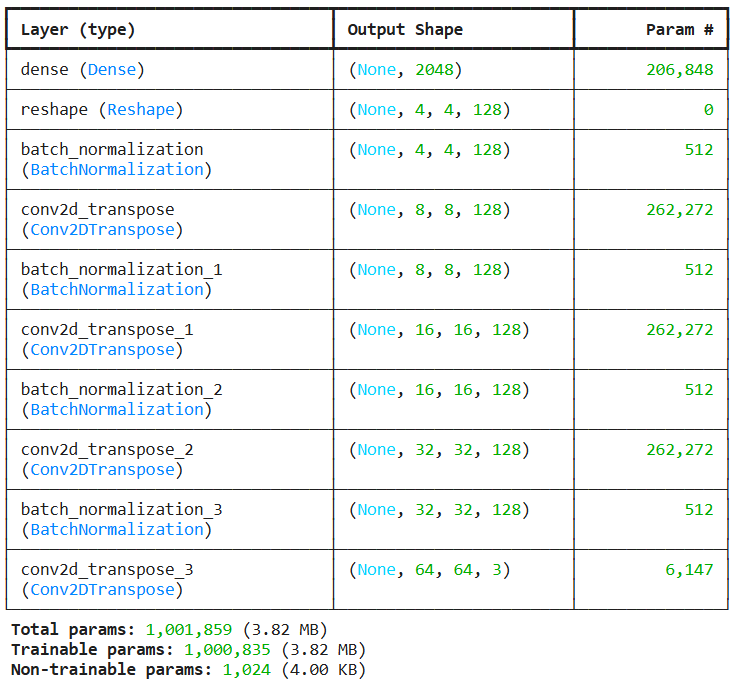
Task: Click the 'batch_normalization_3' layer name
Action: (121, 510)
